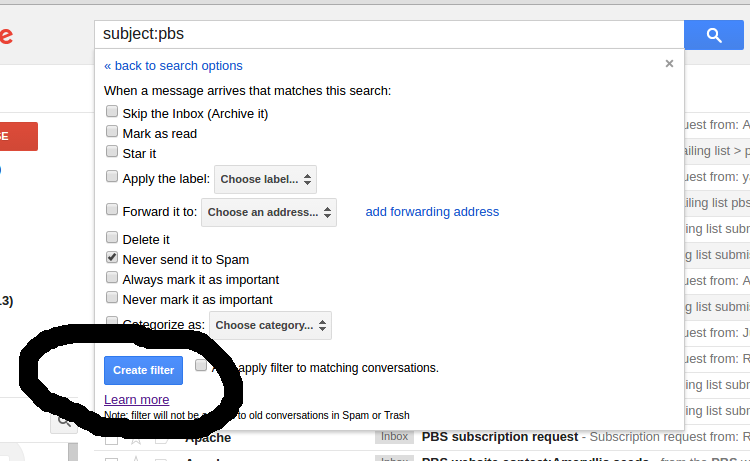Close the filter options dialog

[x=669, y=63]
